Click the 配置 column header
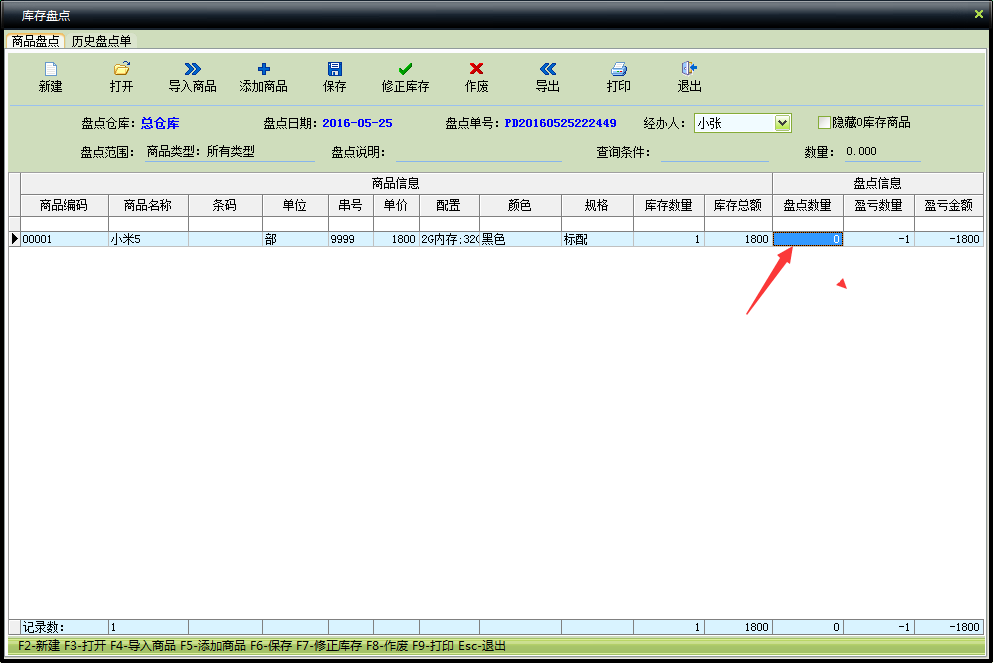The height and width of the screenshot is (663, 993). coord(449,205)
